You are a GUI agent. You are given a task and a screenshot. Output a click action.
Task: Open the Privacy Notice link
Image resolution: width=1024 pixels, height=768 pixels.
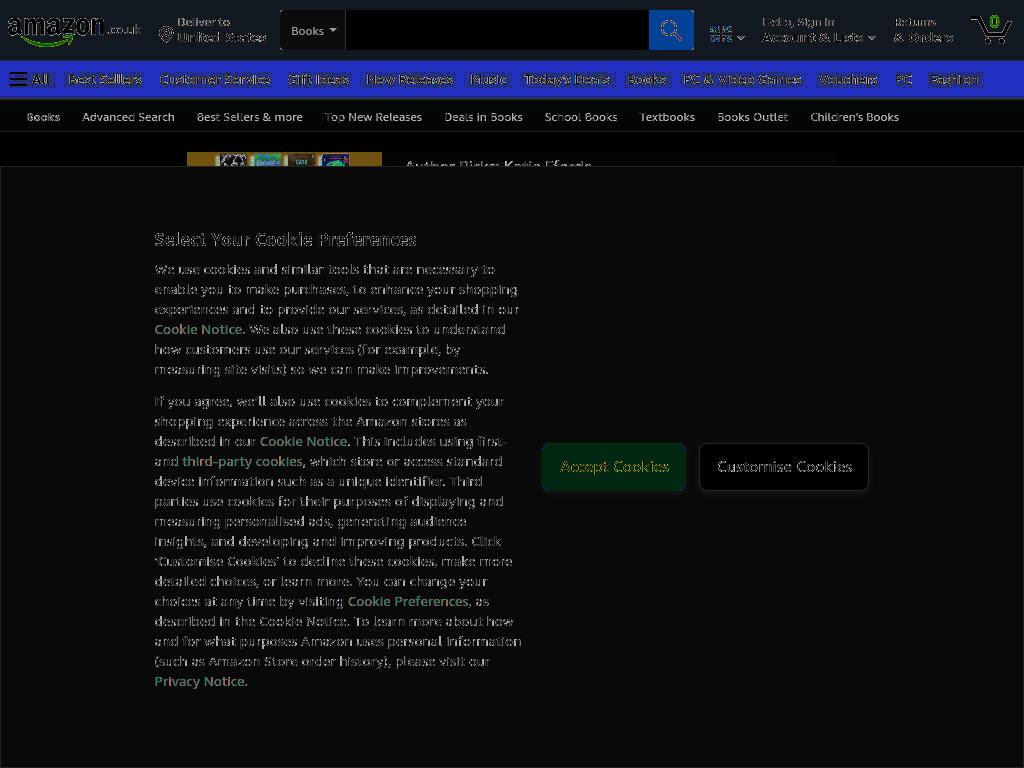click(199, 681)
